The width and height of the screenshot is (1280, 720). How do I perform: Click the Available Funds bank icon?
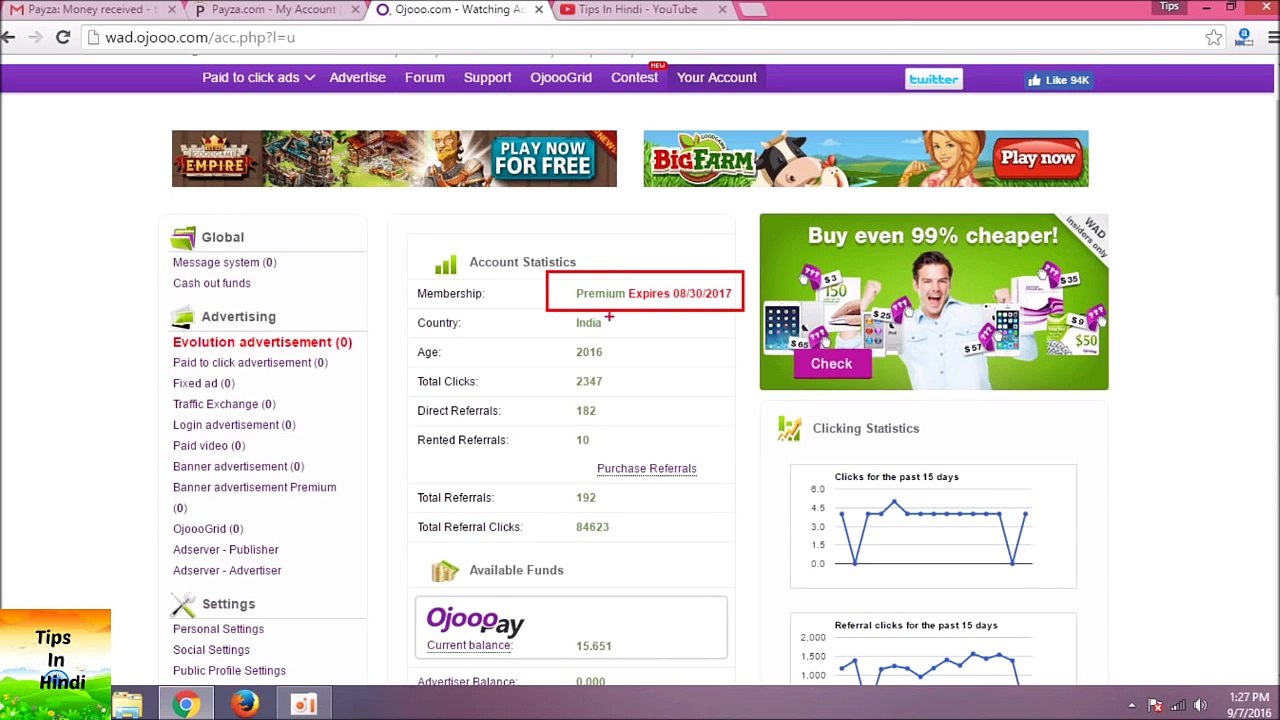(445, 571)
